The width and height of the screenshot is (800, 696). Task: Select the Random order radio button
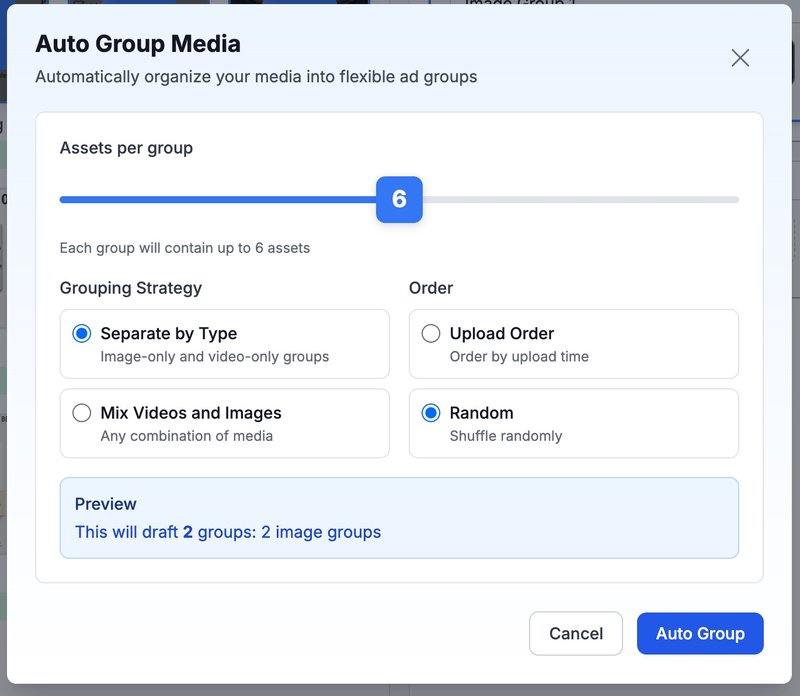[x=430, y=413]
